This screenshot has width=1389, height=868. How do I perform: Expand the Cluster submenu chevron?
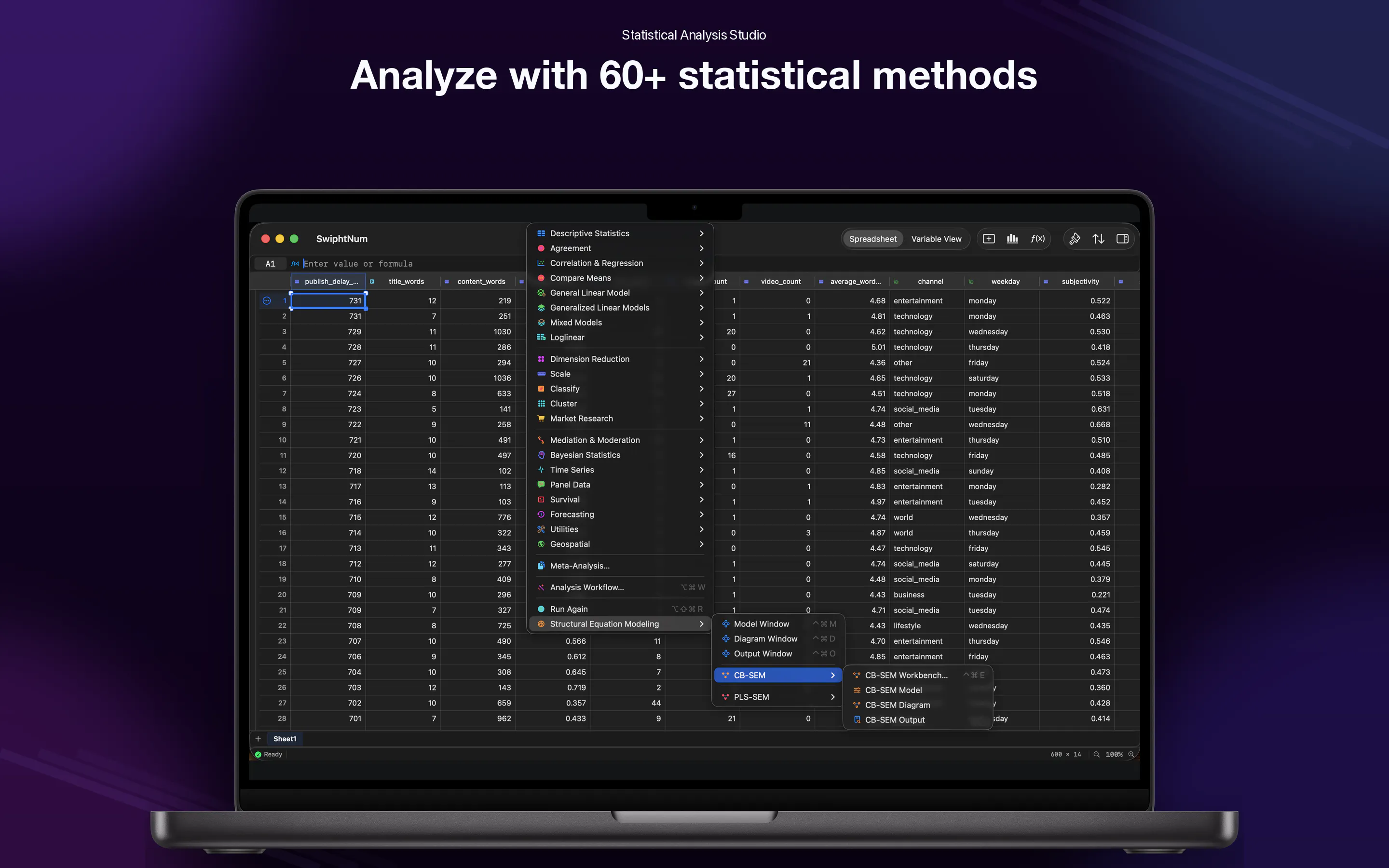tap(701, 404)
